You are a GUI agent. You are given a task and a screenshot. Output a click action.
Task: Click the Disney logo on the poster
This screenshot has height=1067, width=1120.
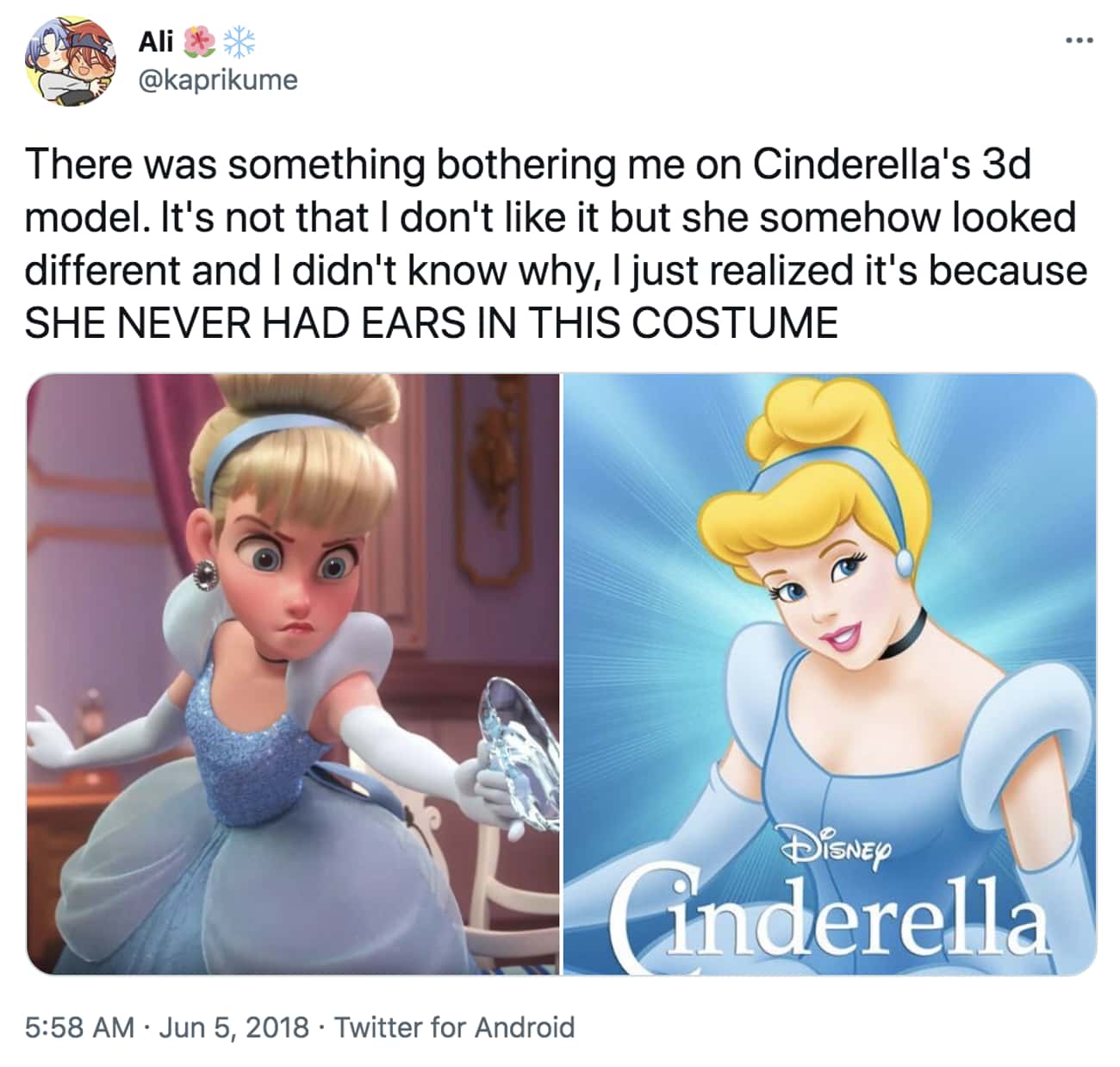point(834,840)
